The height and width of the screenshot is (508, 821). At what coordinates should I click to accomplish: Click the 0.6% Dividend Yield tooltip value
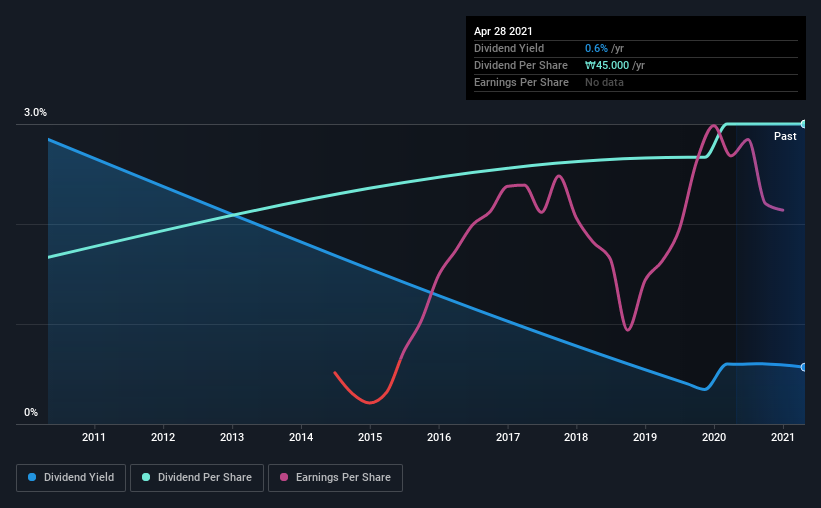[x=596, y=48]
